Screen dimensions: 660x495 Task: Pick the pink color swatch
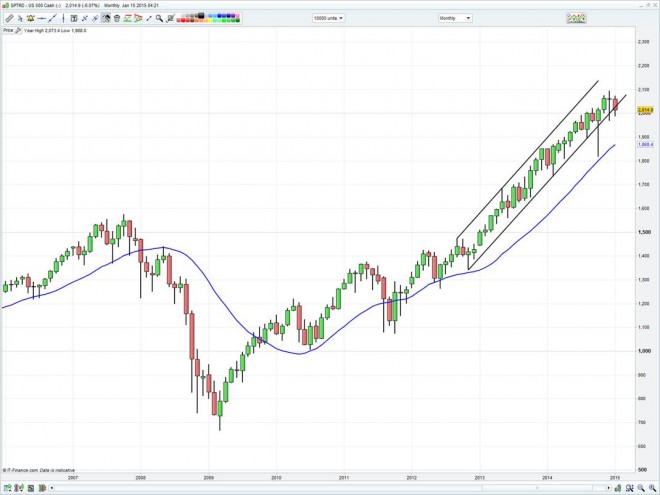(237, 16)
